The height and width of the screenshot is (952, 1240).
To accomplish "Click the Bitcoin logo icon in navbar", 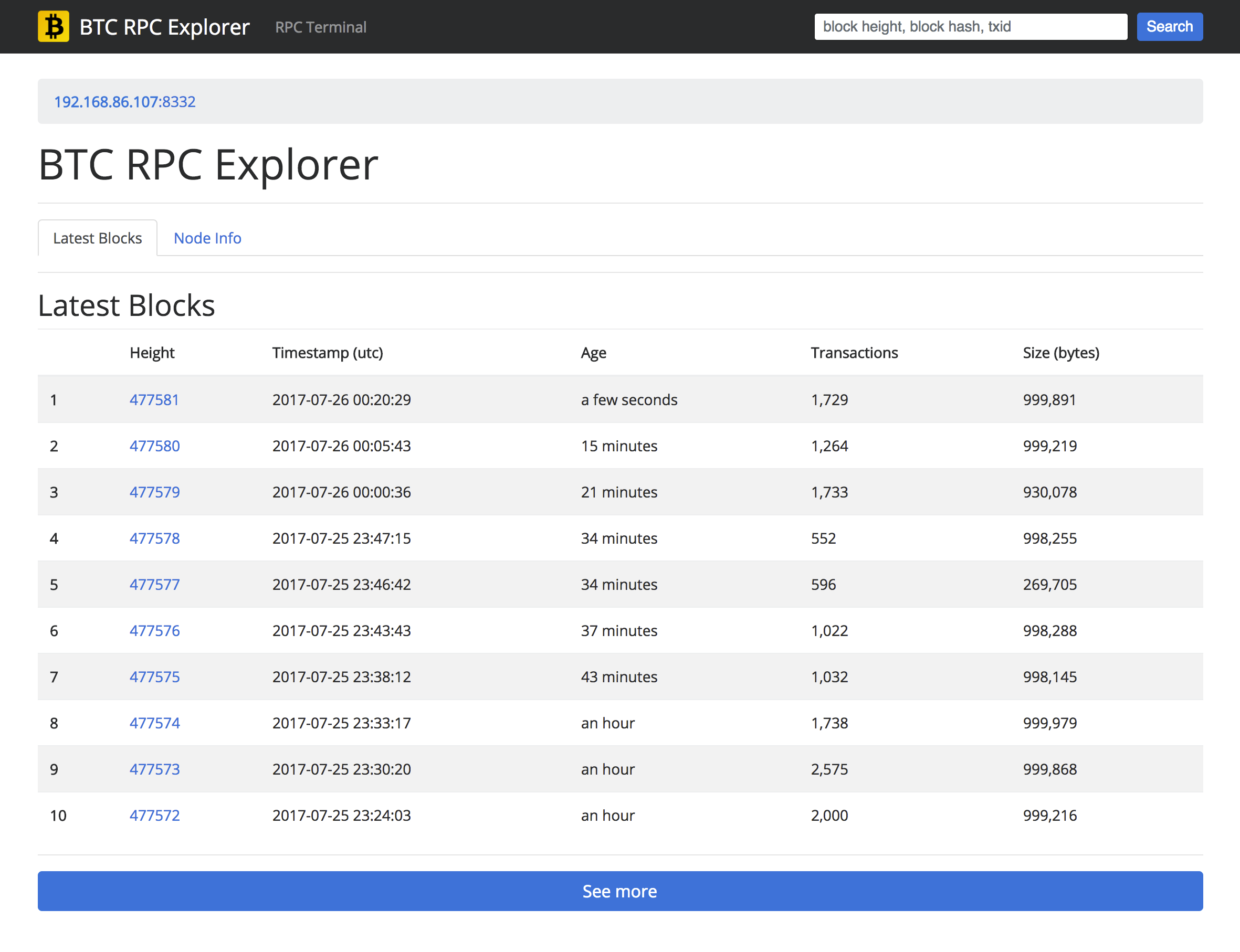I will pos(53,27).
